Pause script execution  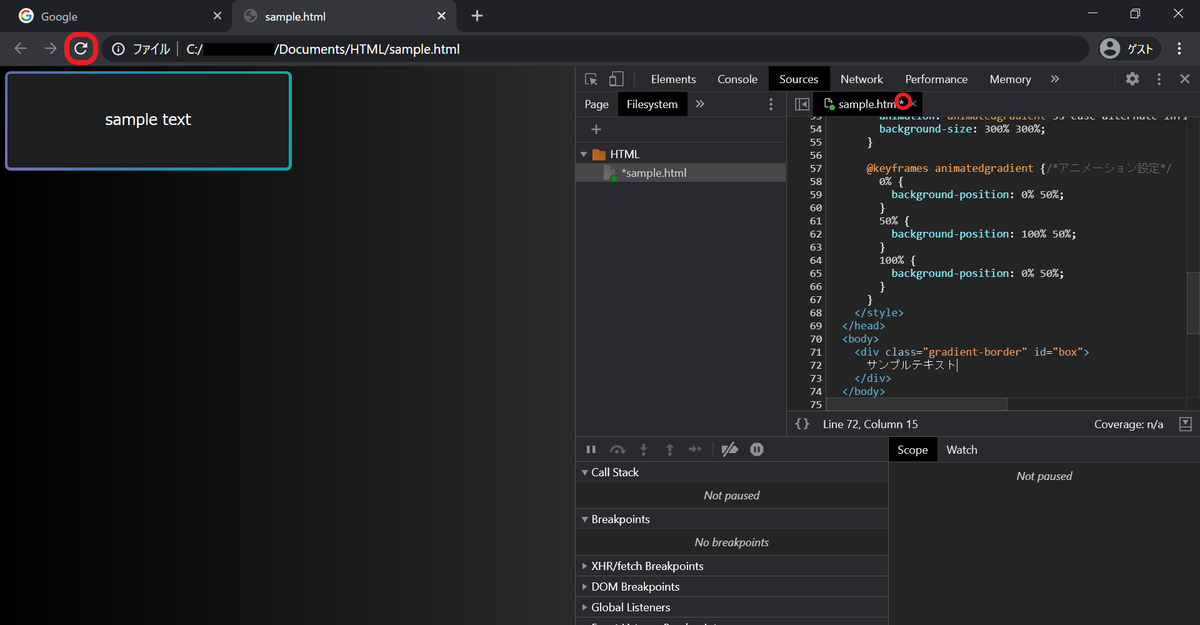pyautogui.click(x=591, y=450)
